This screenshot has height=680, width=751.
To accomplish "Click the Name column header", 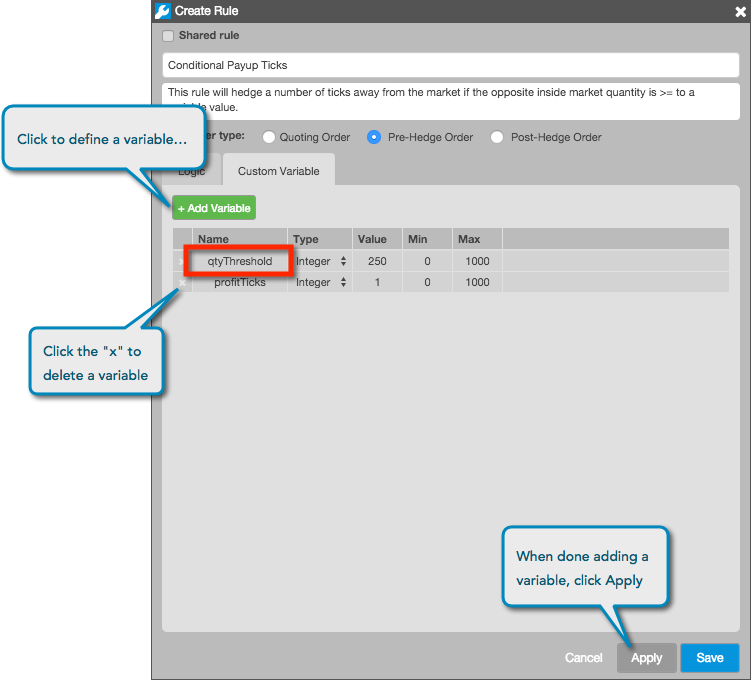I will coord(239,239).
